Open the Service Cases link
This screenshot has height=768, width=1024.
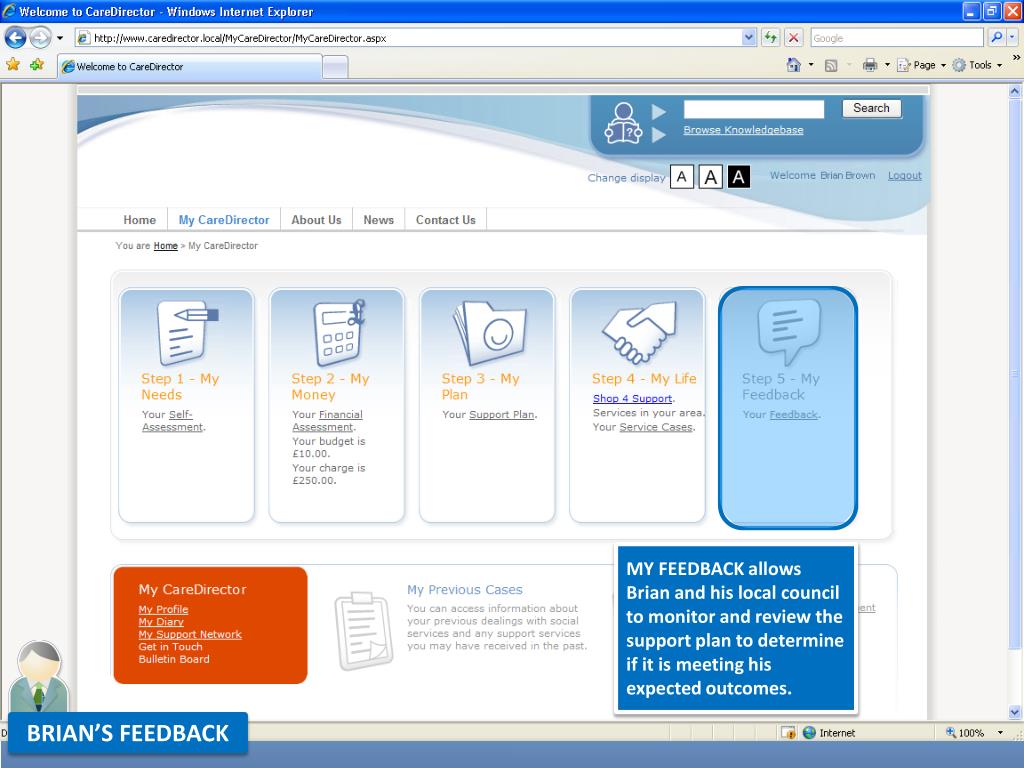coord(656,427)
